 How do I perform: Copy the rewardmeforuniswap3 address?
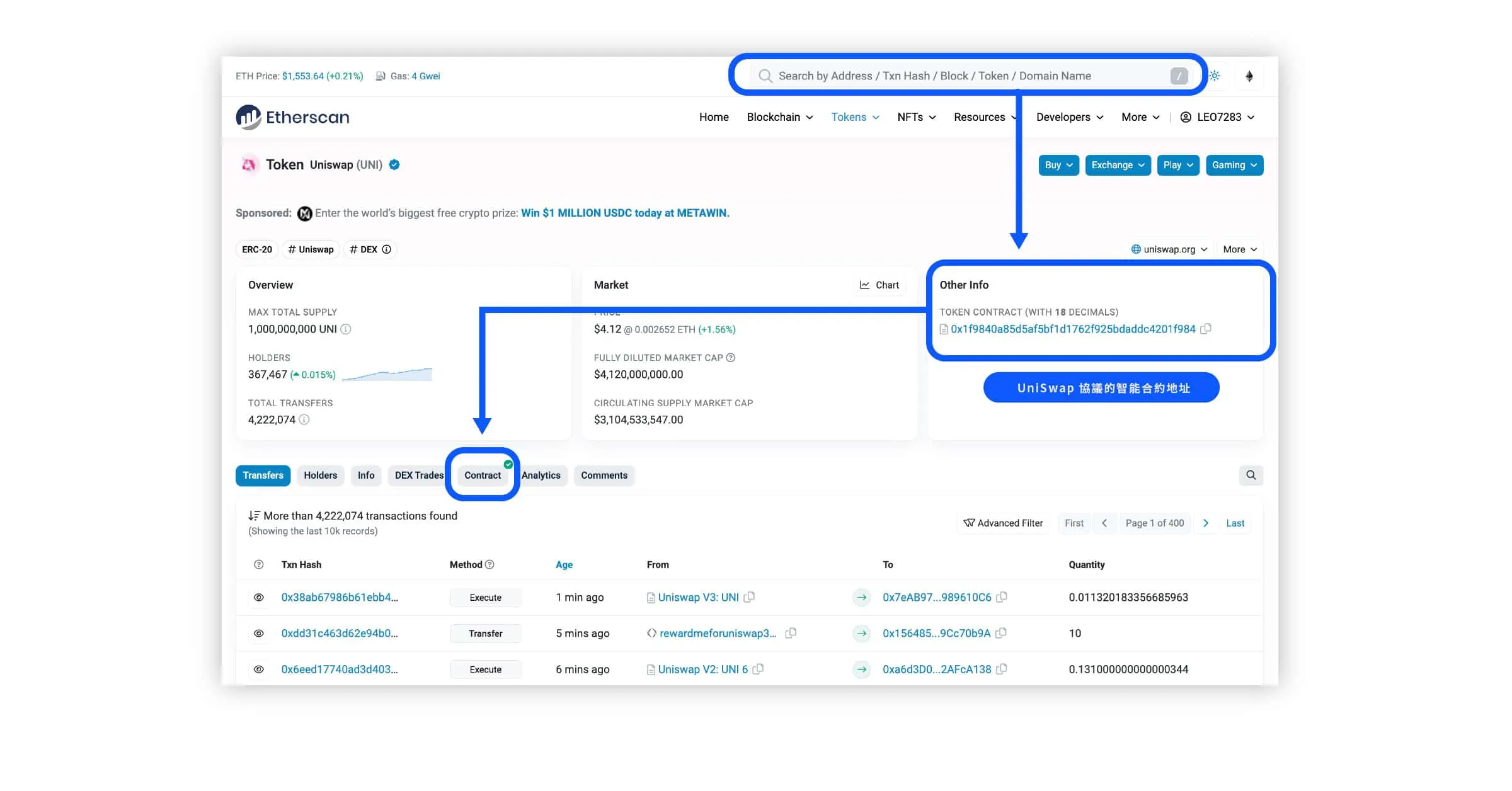click(791, 633)
